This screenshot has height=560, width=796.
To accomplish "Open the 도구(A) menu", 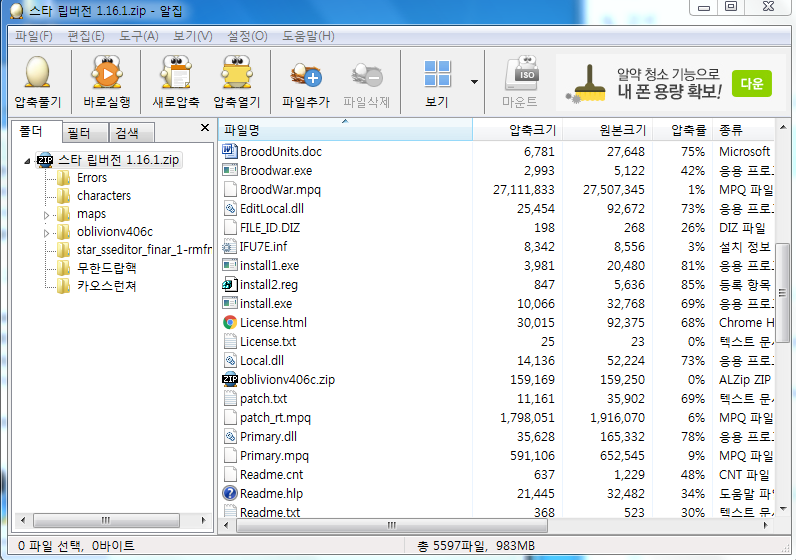I will click(139, 37).
